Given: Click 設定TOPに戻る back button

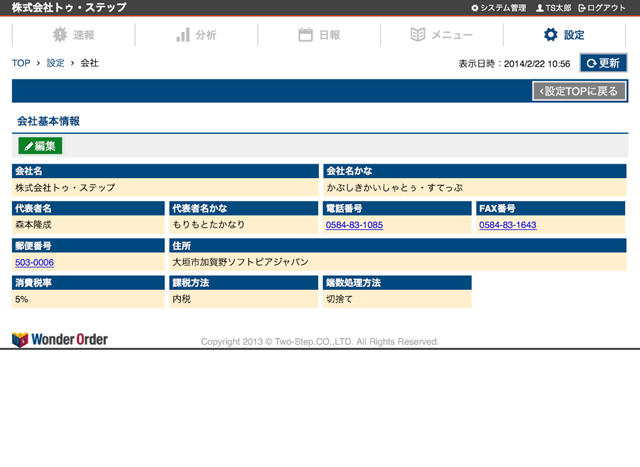Looking at the screenshot, I should coord(580,92).
